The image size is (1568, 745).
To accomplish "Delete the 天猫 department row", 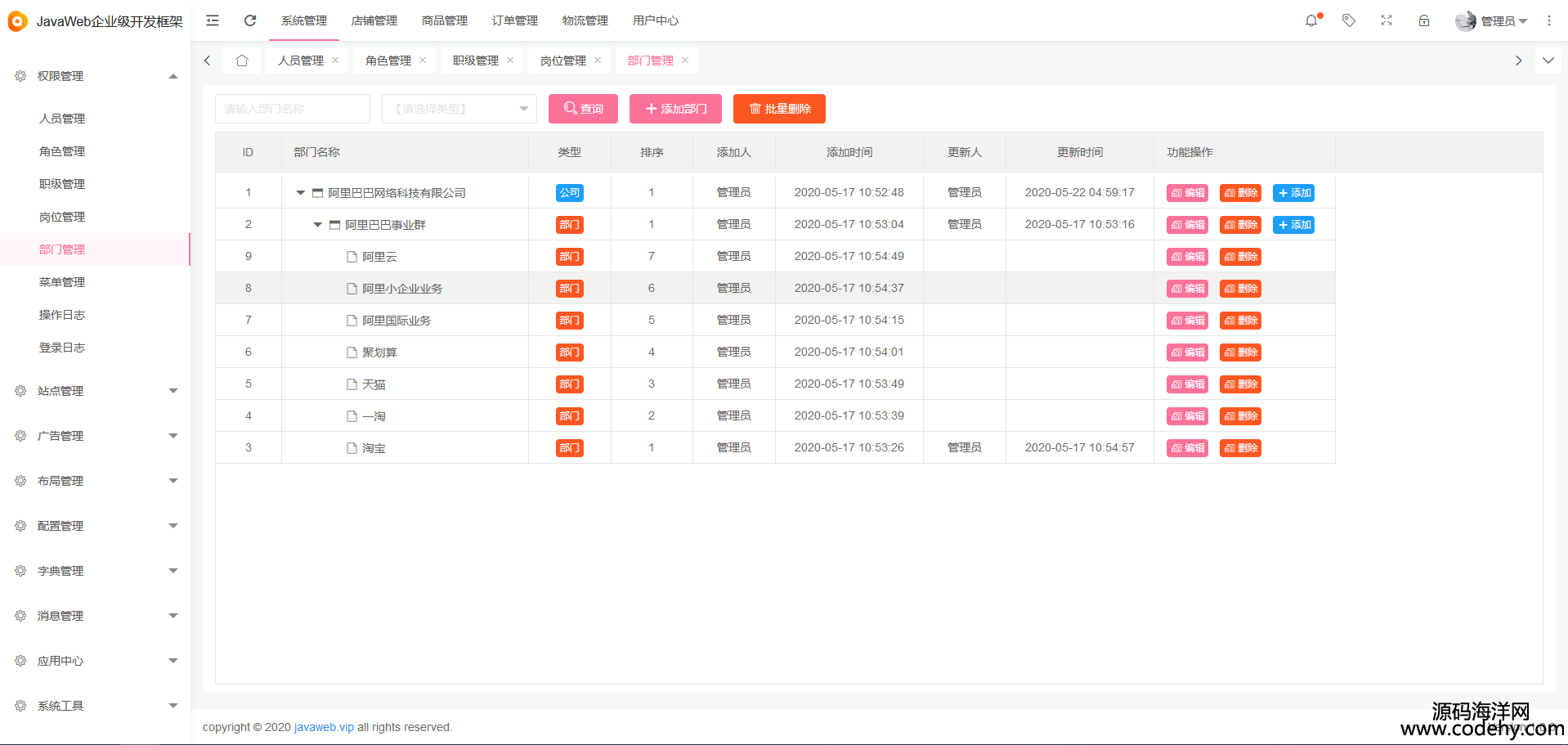I will [x=1240, y=384].
